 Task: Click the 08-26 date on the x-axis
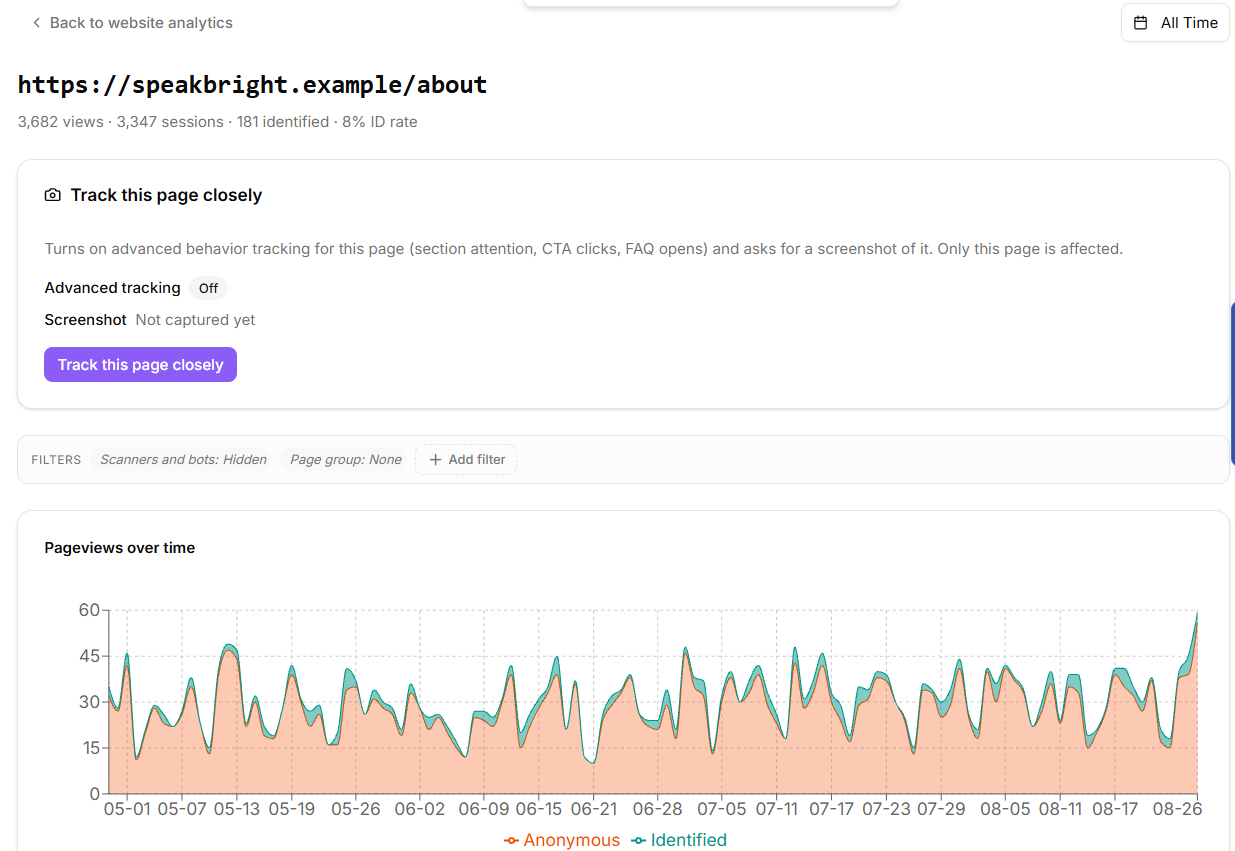point(1176,808)
